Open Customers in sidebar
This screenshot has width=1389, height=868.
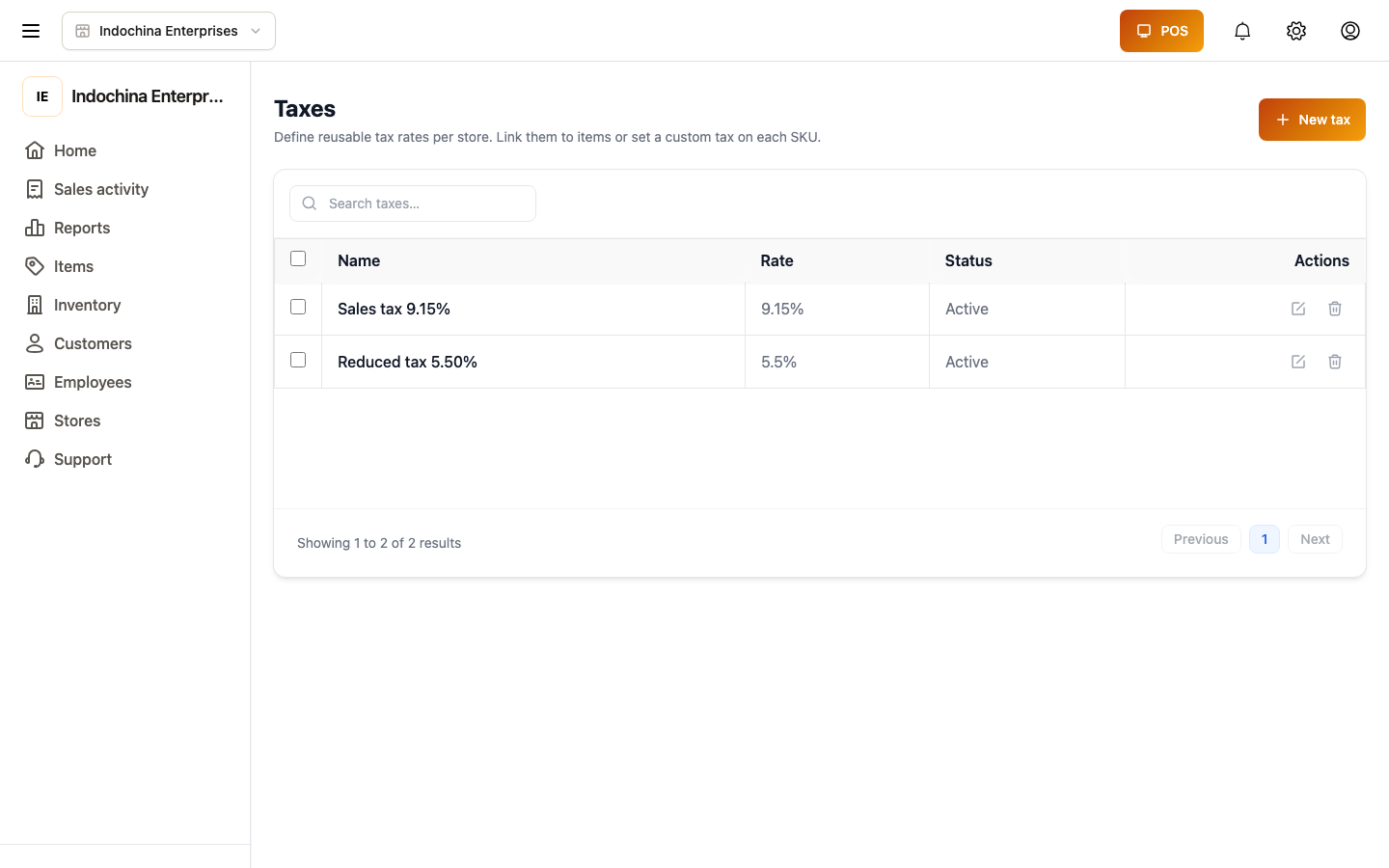click(125, 343)
